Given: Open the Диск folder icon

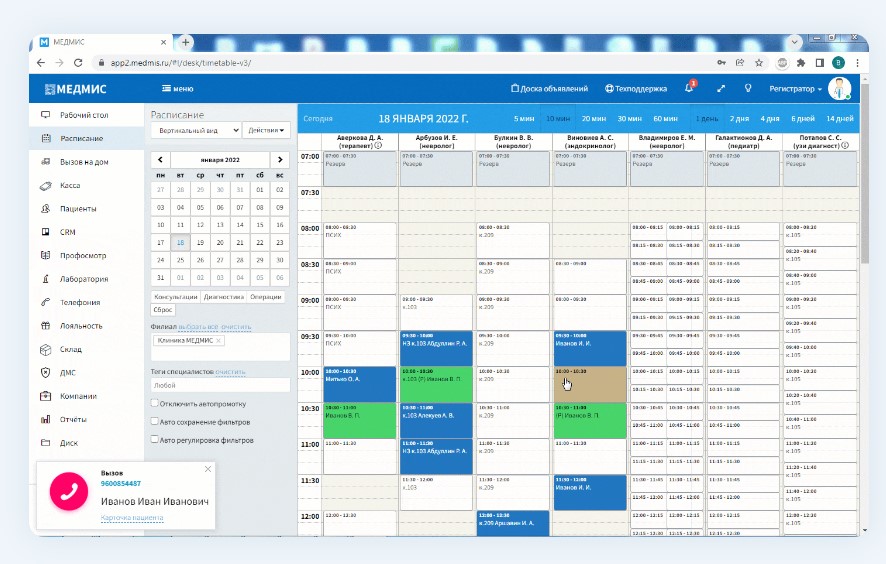Looking at the screenshot, I should tap(46, 443).
